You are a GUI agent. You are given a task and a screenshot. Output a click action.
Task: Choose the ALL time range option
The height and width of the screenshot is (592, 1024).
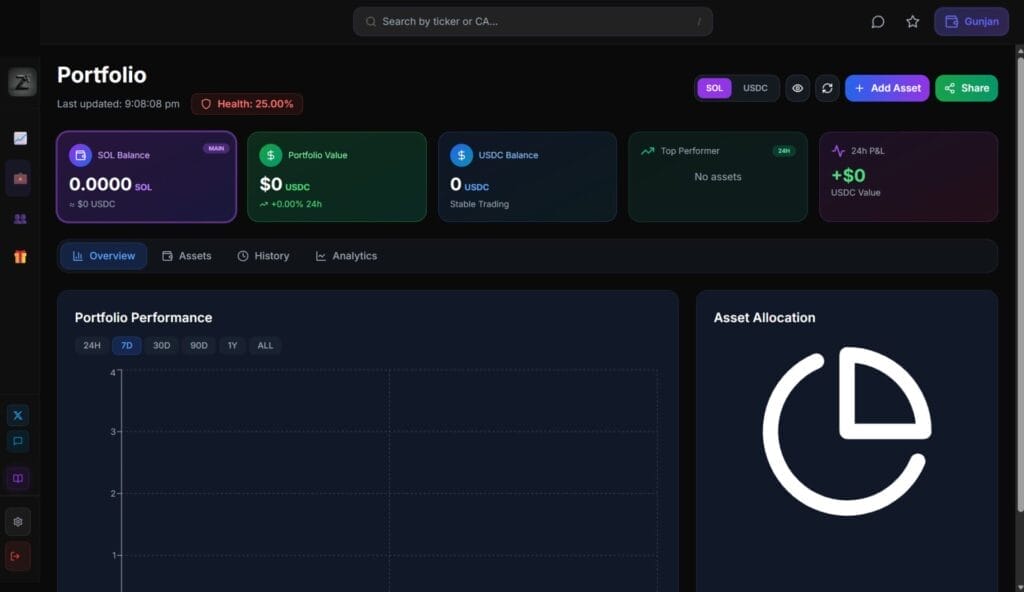(265, 346)
